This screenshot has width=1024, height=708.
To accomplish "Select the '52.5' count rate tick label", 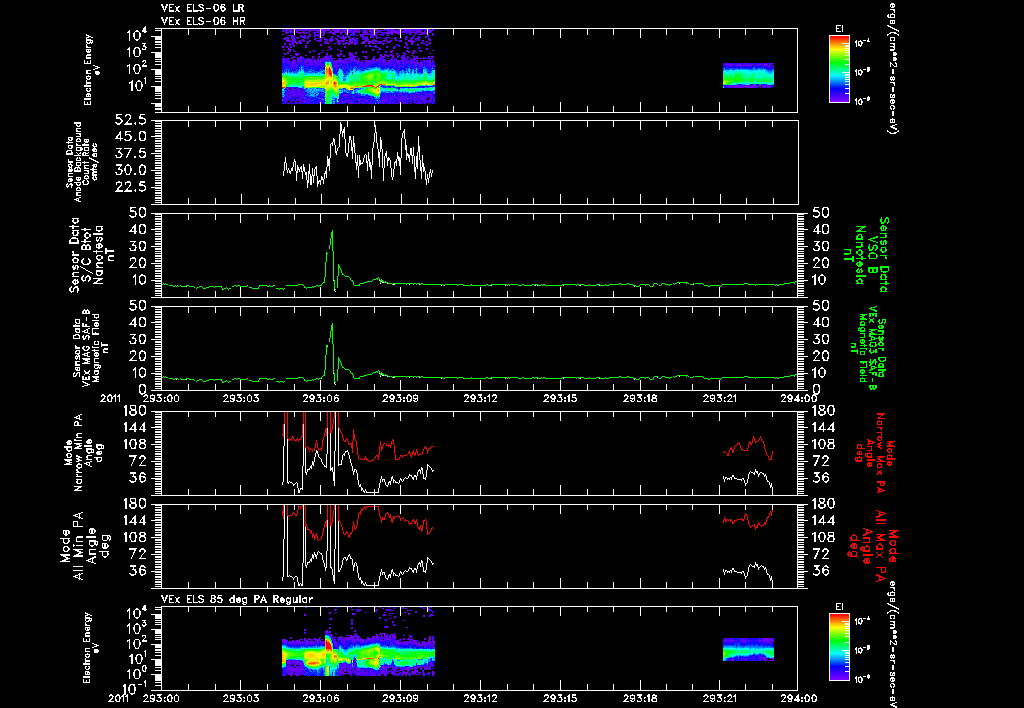I will 132,121.
